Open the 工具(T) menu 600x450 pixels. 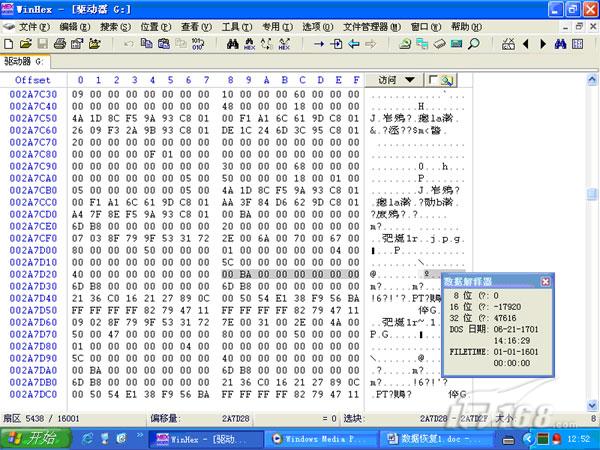(x=236, y=26)
